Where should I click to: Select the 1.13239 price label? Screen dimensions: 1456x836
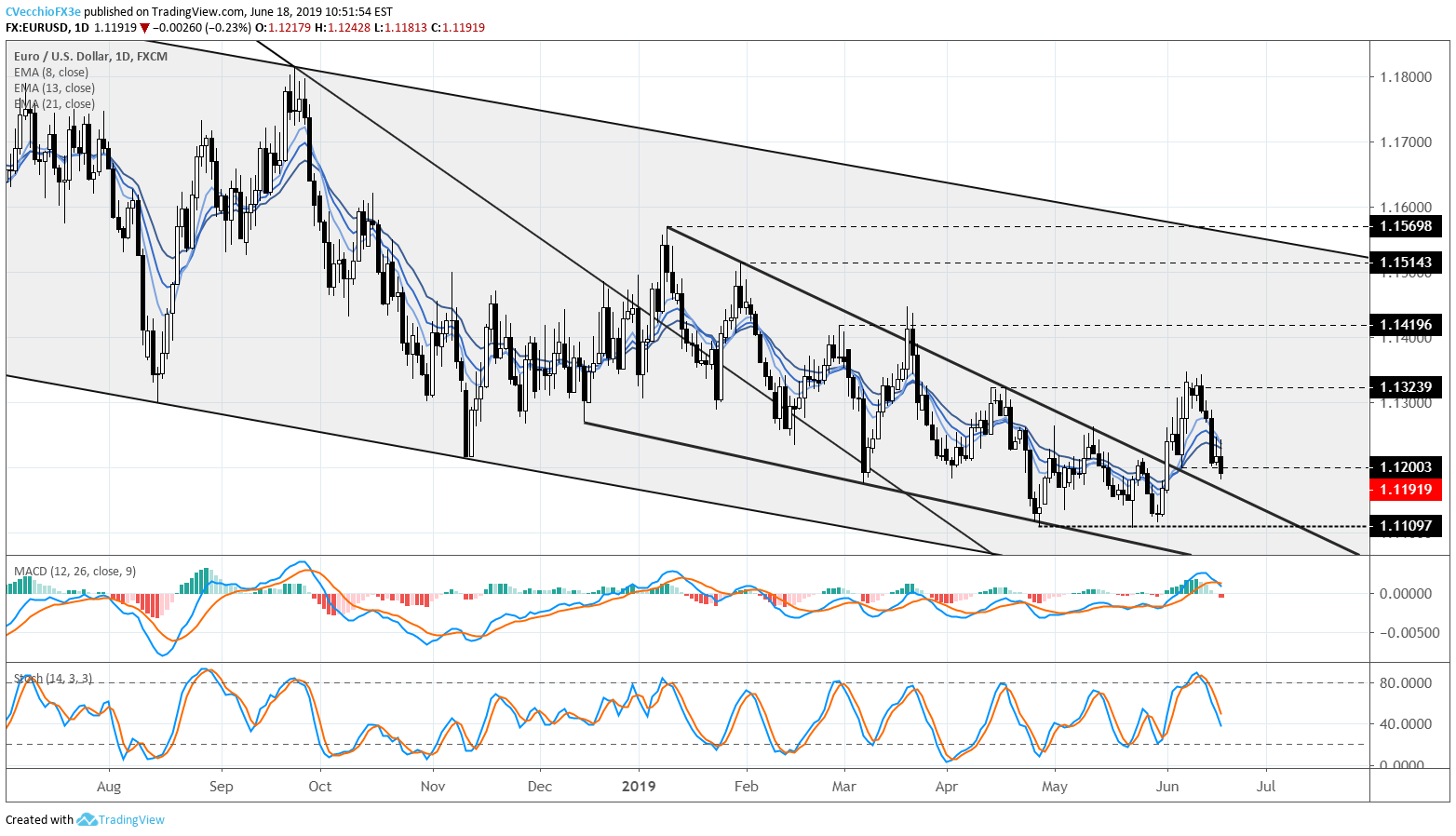(1406, 387)
